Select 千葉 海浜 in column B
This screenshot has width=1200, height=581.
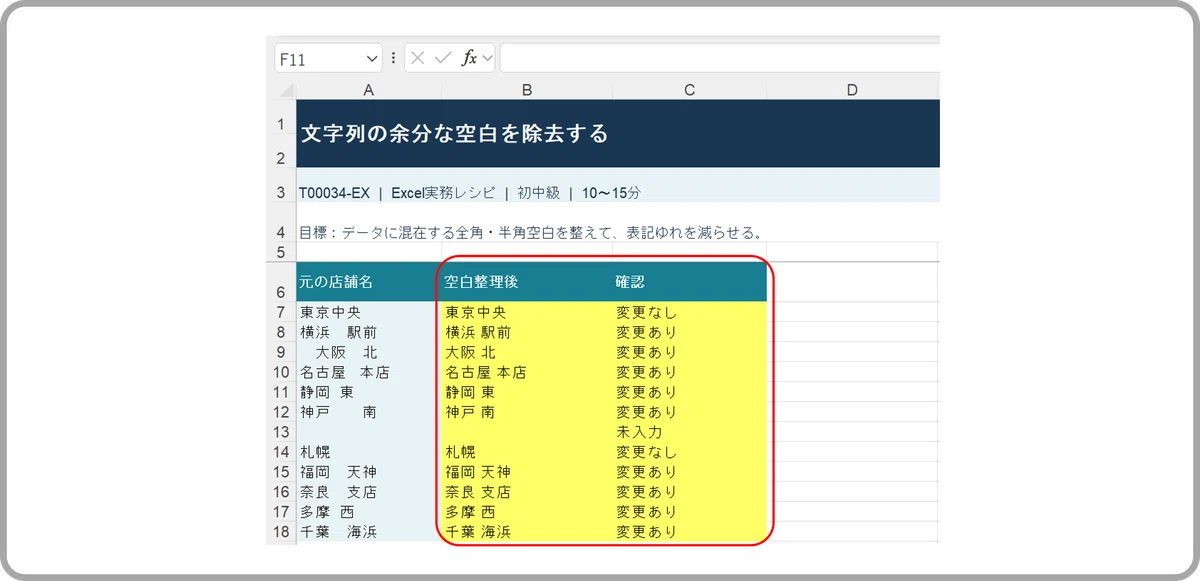coord(527,532)
